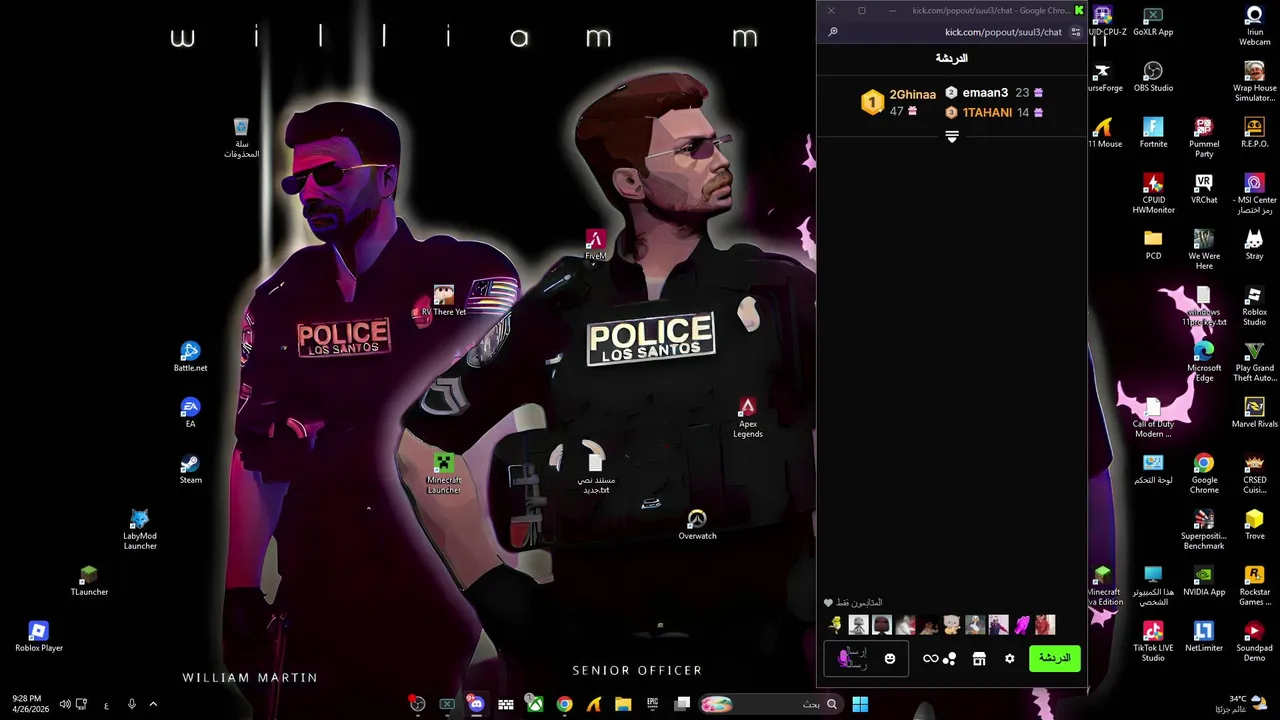Open 1TAHANI's leaderboard entry
This screenshot has width=1280, height=720.
[x=995, y=112]
